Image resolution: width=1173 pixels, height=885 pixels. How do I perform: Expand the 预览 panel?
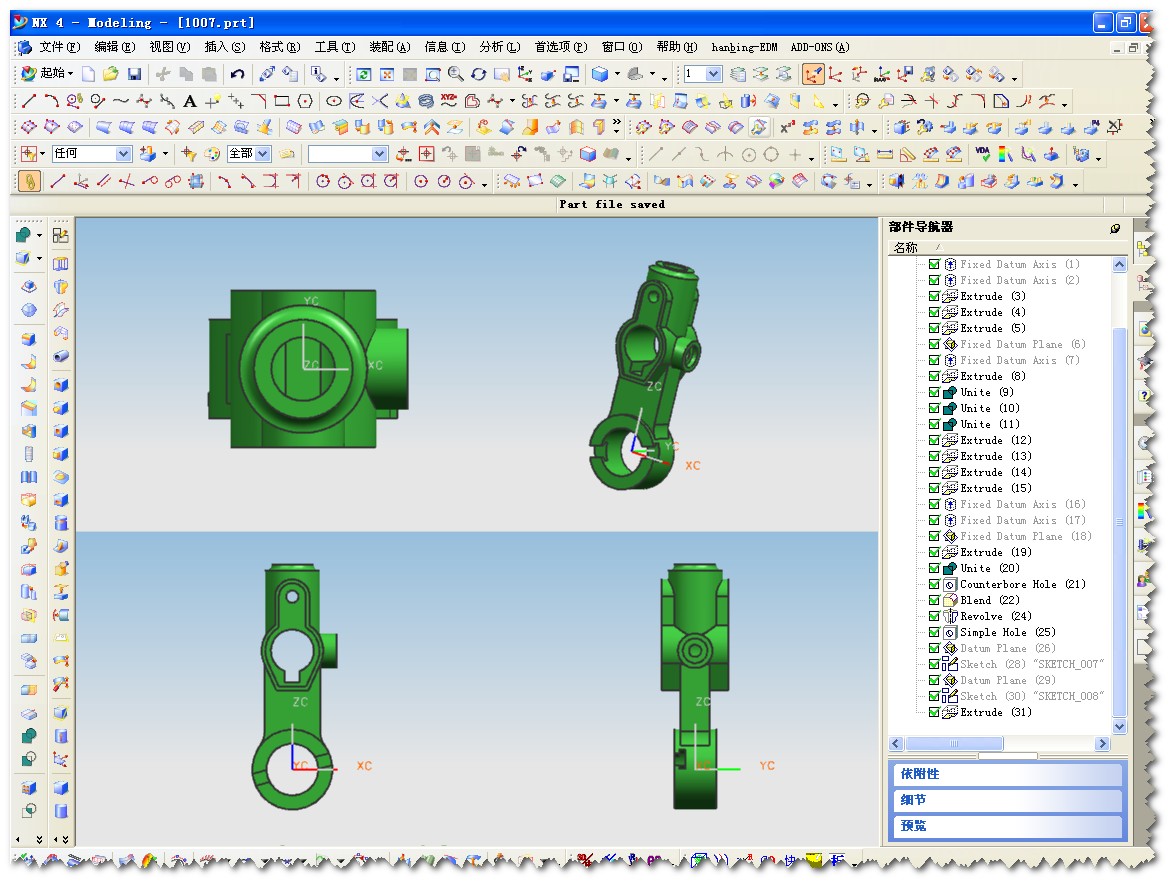click(1008, 826)
